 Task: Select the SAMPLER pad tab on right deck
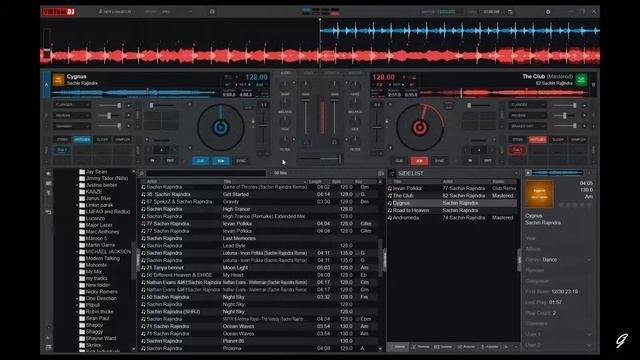click(578, 140)
